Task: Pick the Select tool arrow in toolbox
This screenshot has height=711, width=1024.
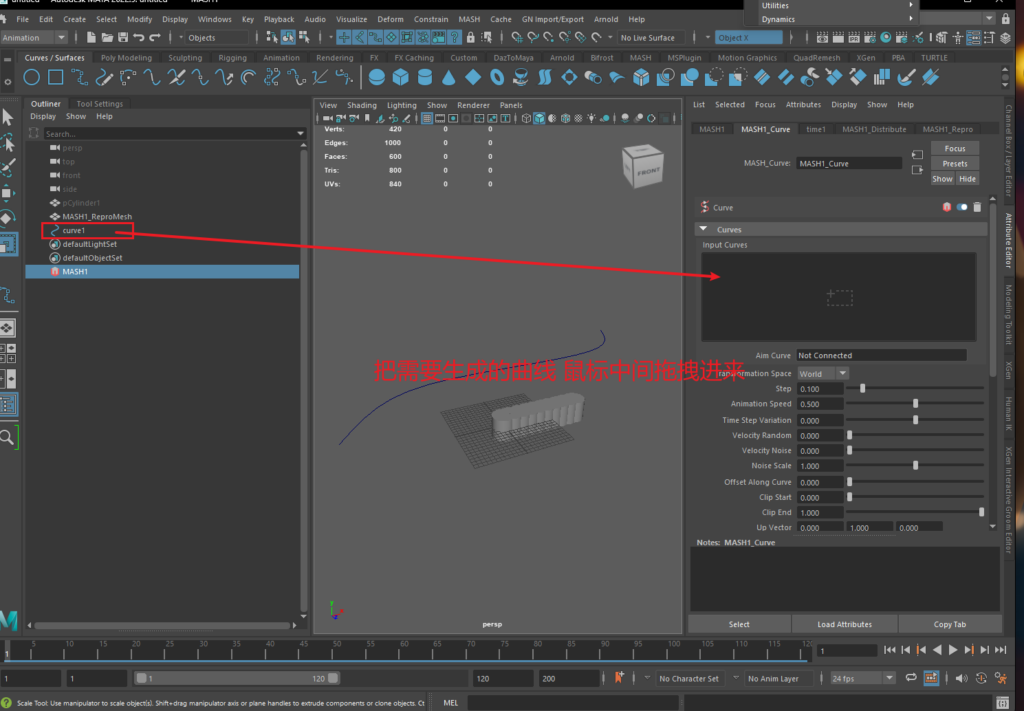Action: (8, 118)
